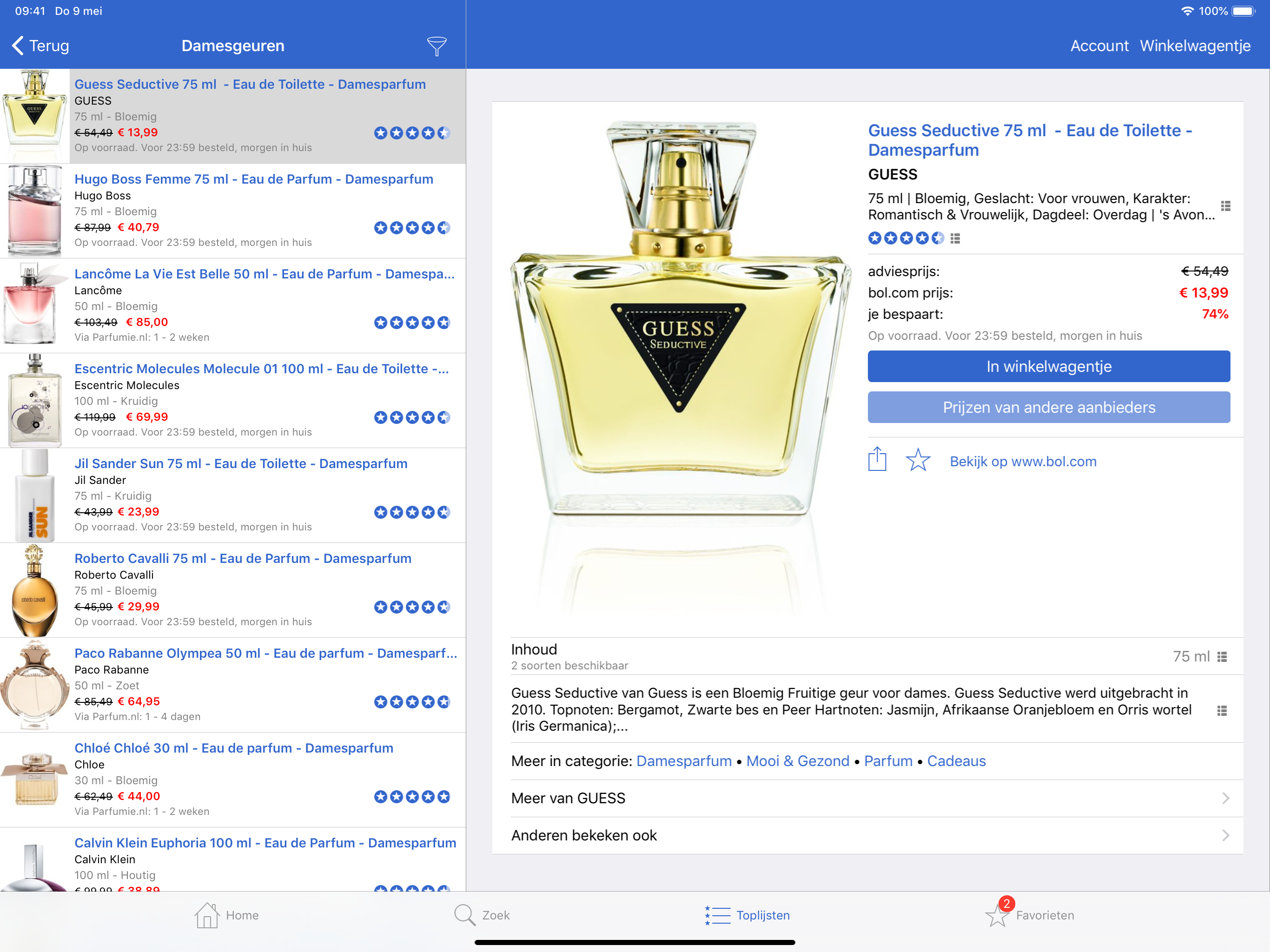The height and width of the screenshot is (952, 1270).
Task: Select Hugo Boss Femme 75 ml listing
Action: click(232, 211)
